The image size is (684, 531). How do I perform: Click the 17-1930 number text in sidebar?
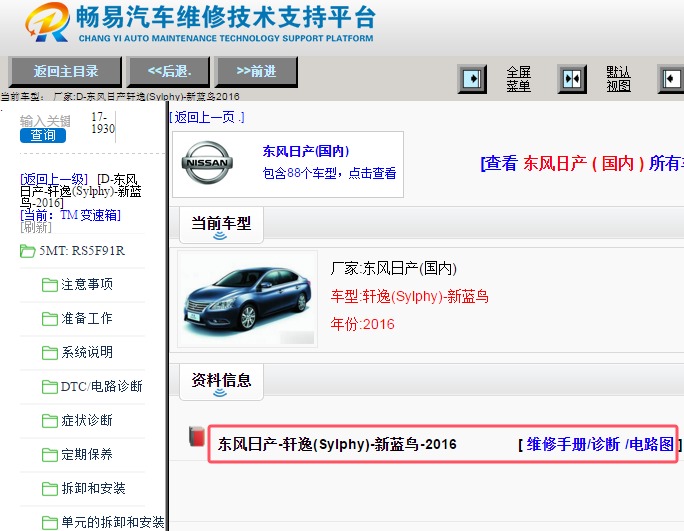(103, 123)
